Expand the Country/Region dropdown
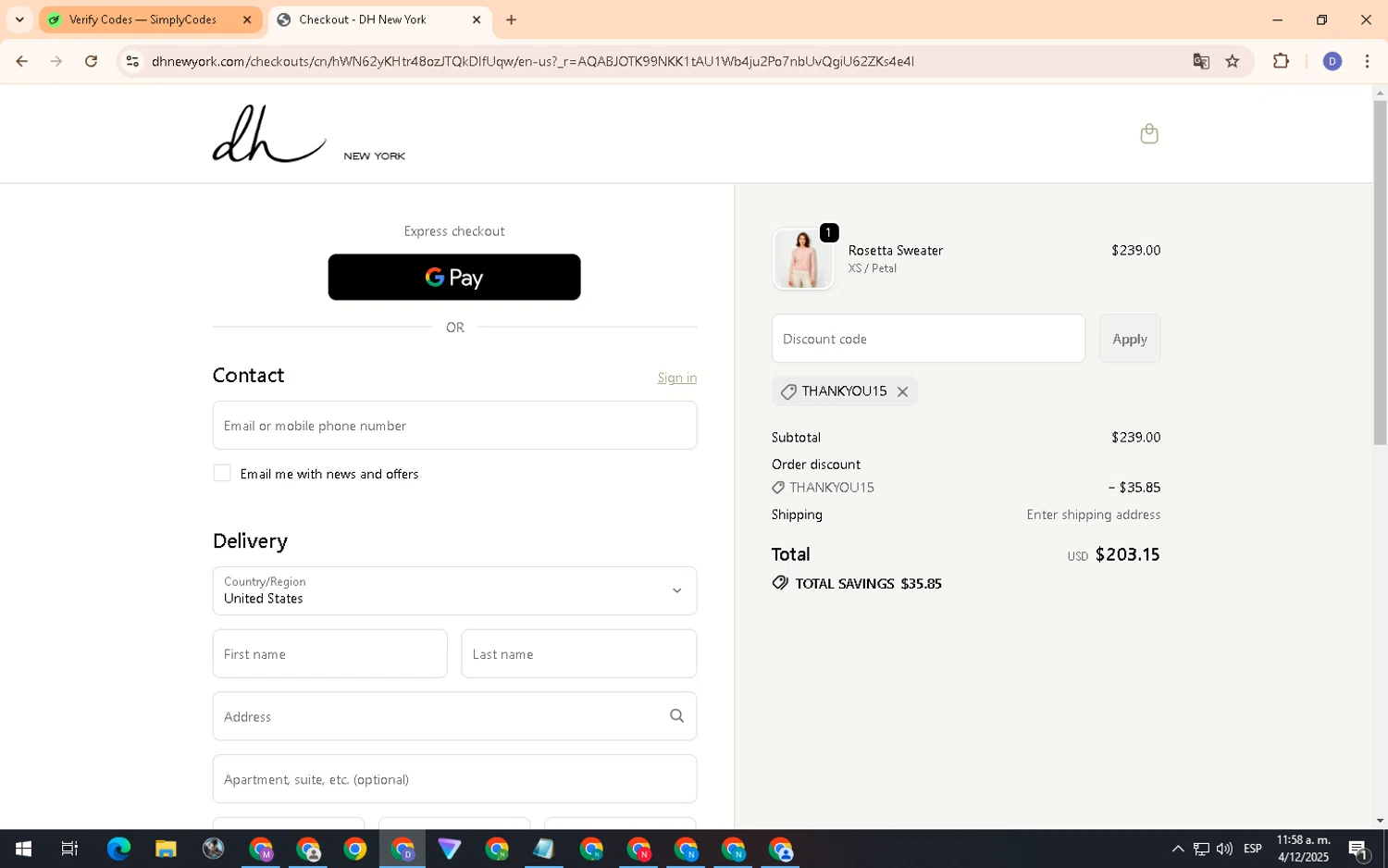 coord(454,590)
